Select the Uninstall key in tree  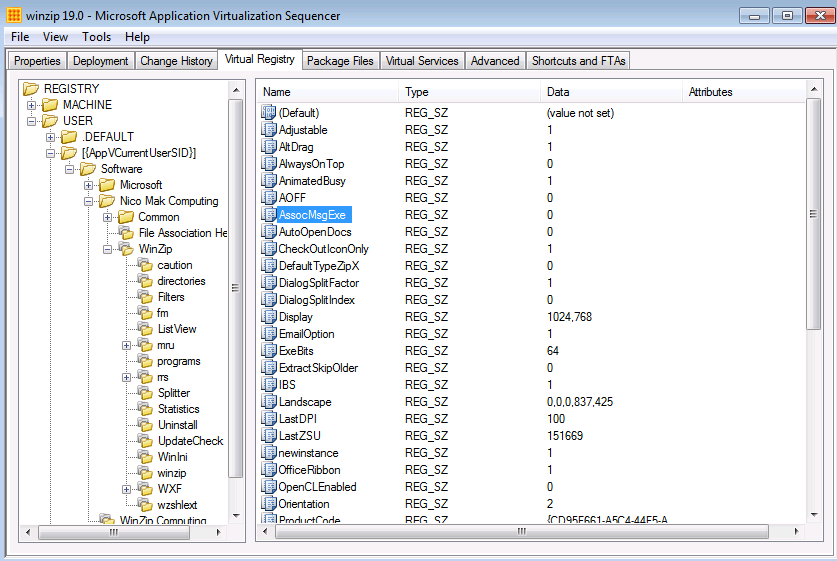click(178, 425)
